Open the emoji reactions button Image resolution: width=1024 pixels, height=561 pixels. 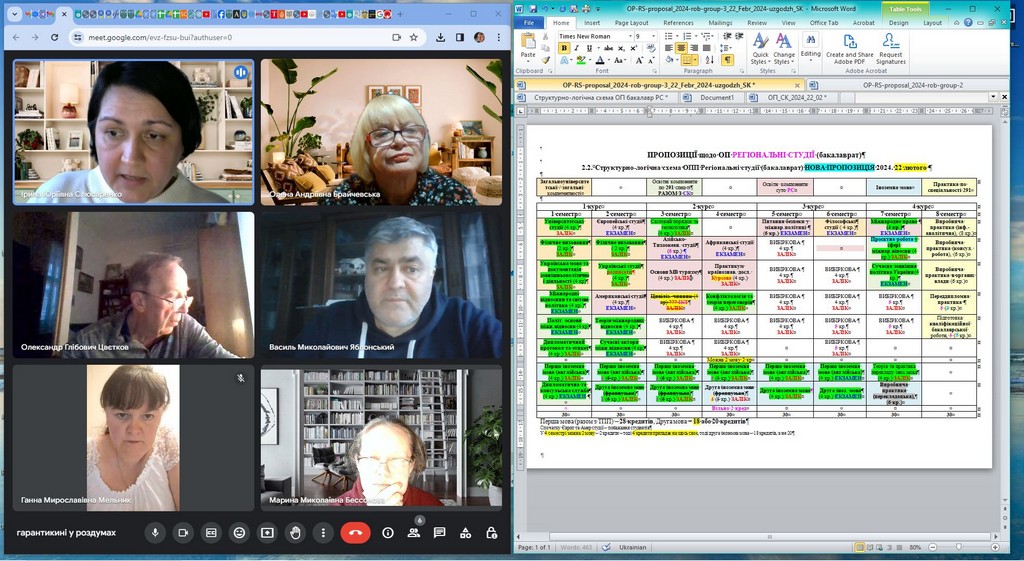point(239,533)
